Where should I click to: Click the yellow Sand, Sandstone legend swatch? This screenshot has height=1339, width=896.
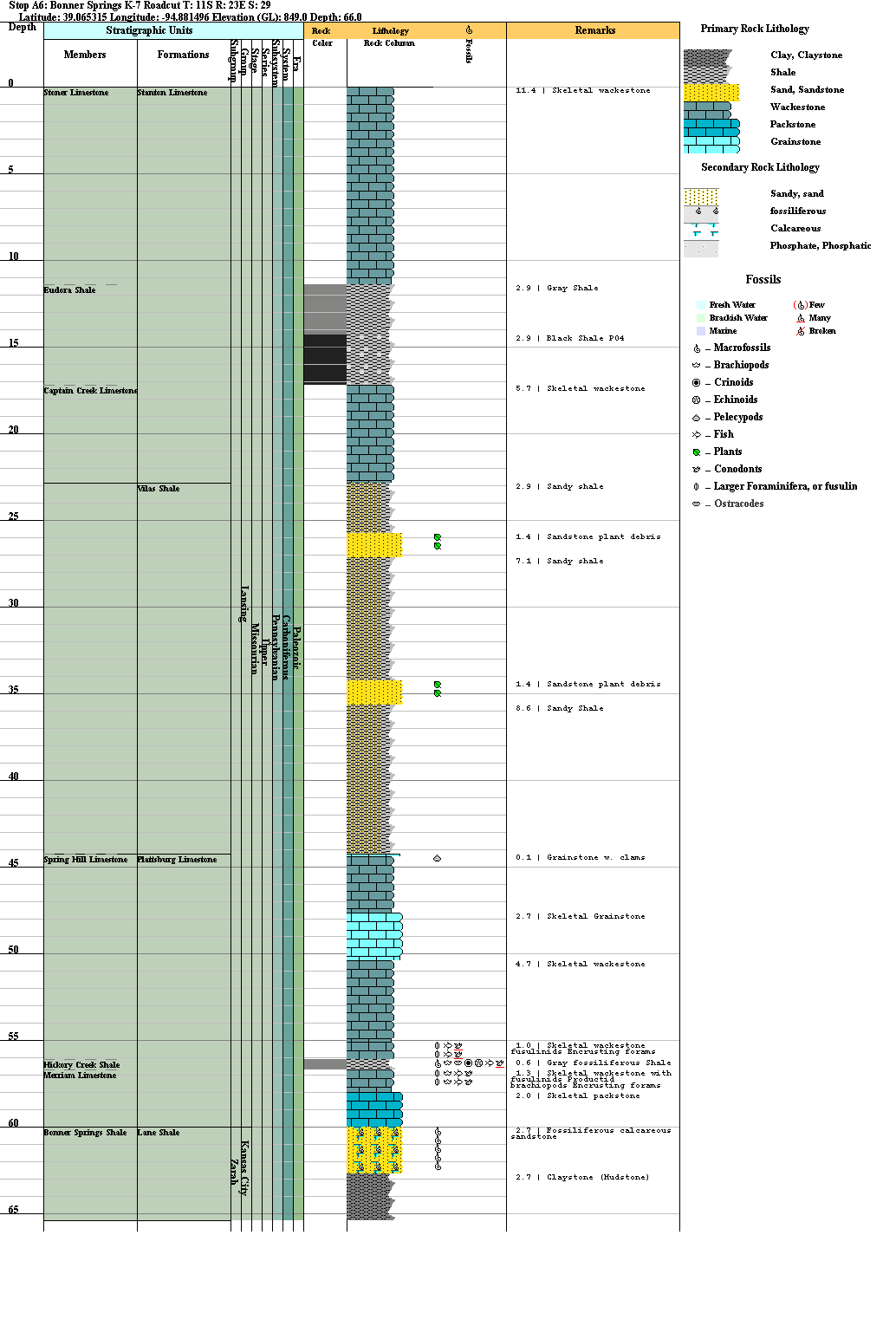click(x=711, y=93)
